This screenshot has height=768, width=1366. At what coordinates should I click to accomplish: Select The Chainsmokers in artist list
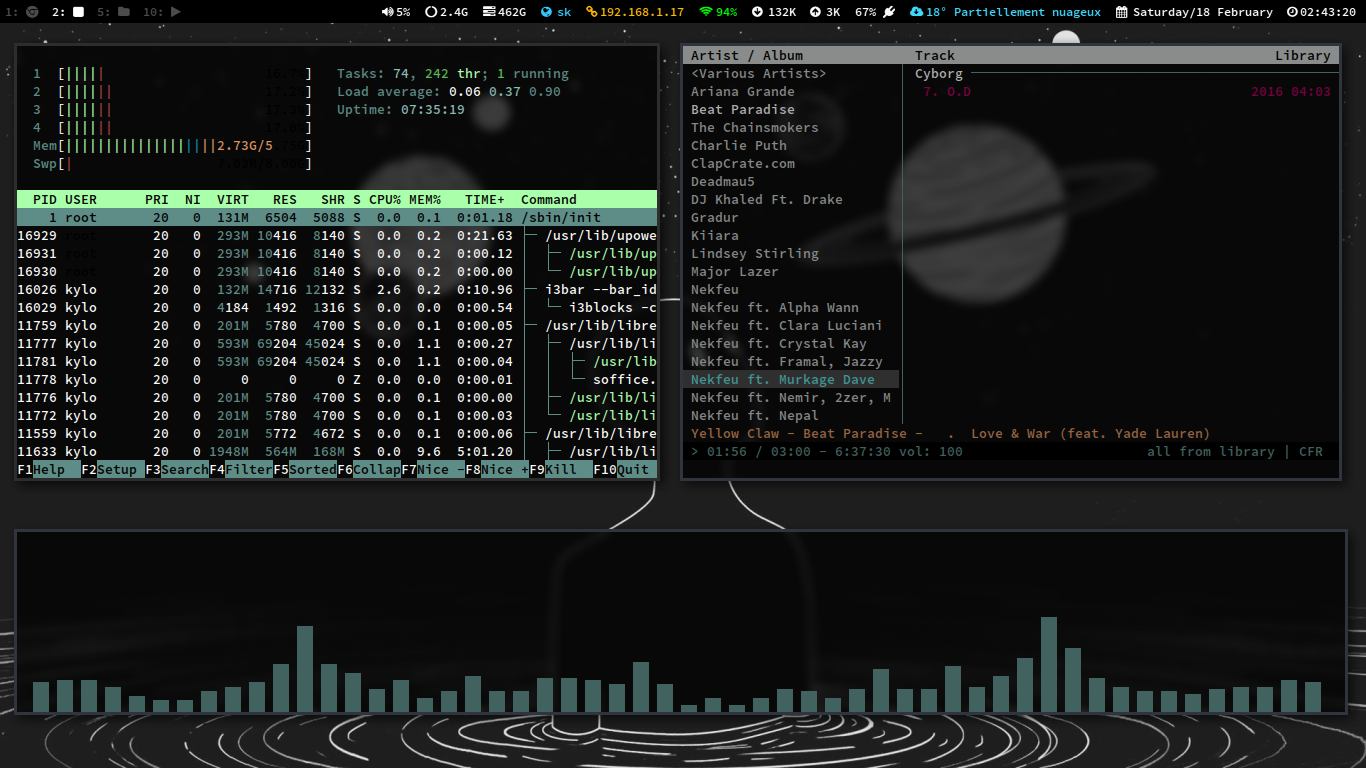pos(755,127)
